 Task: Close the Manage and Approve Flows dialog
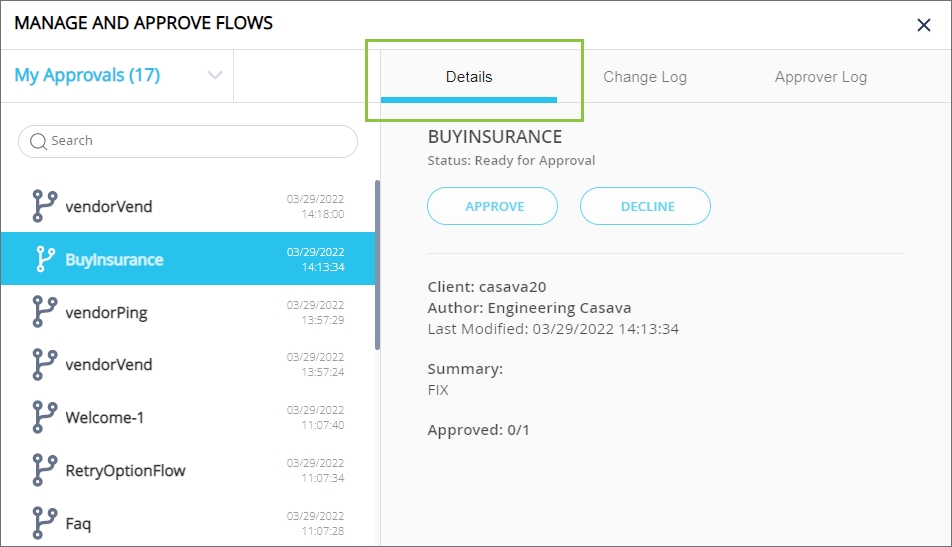click(x=924, y=25)
